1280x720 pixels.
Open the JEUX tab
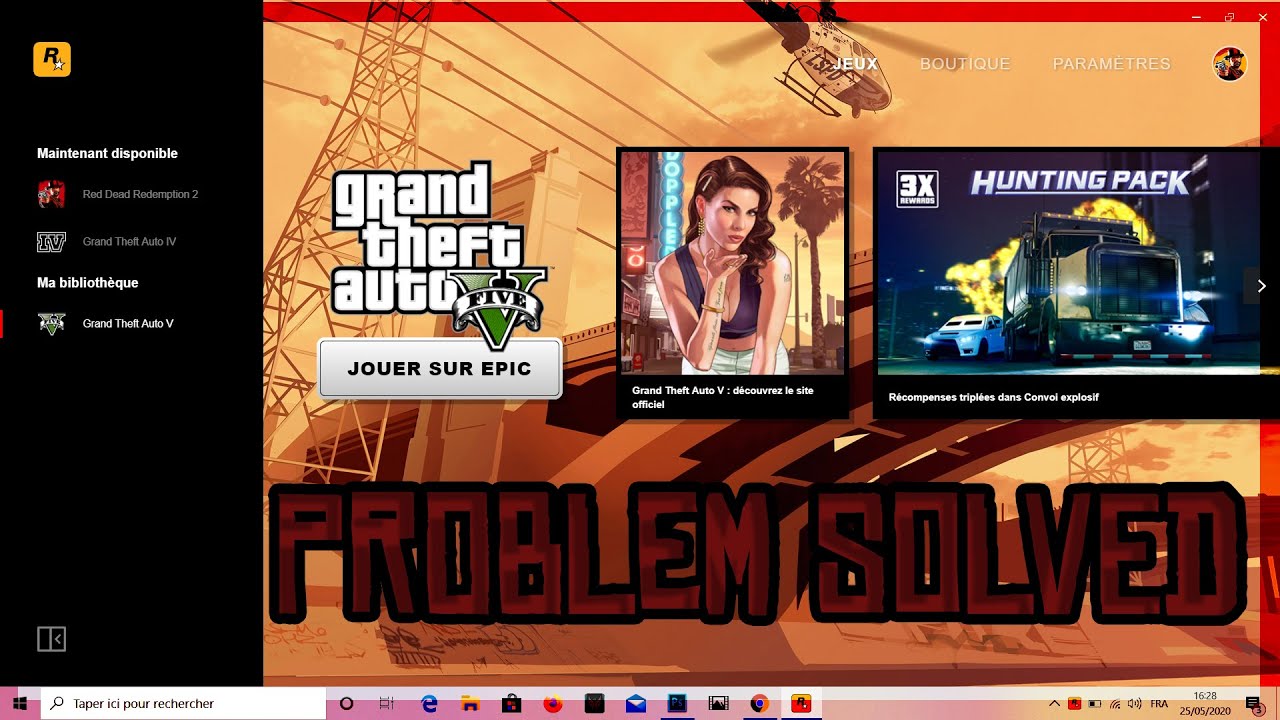tap(855, 64)
